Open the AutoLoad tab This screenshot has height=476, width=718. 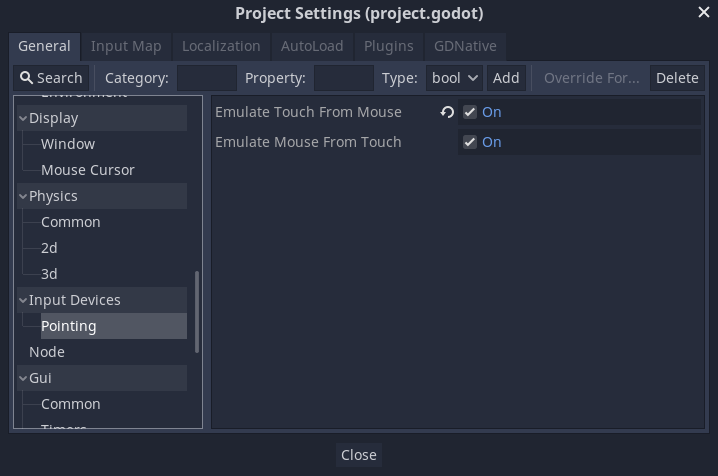click(312, 46)
